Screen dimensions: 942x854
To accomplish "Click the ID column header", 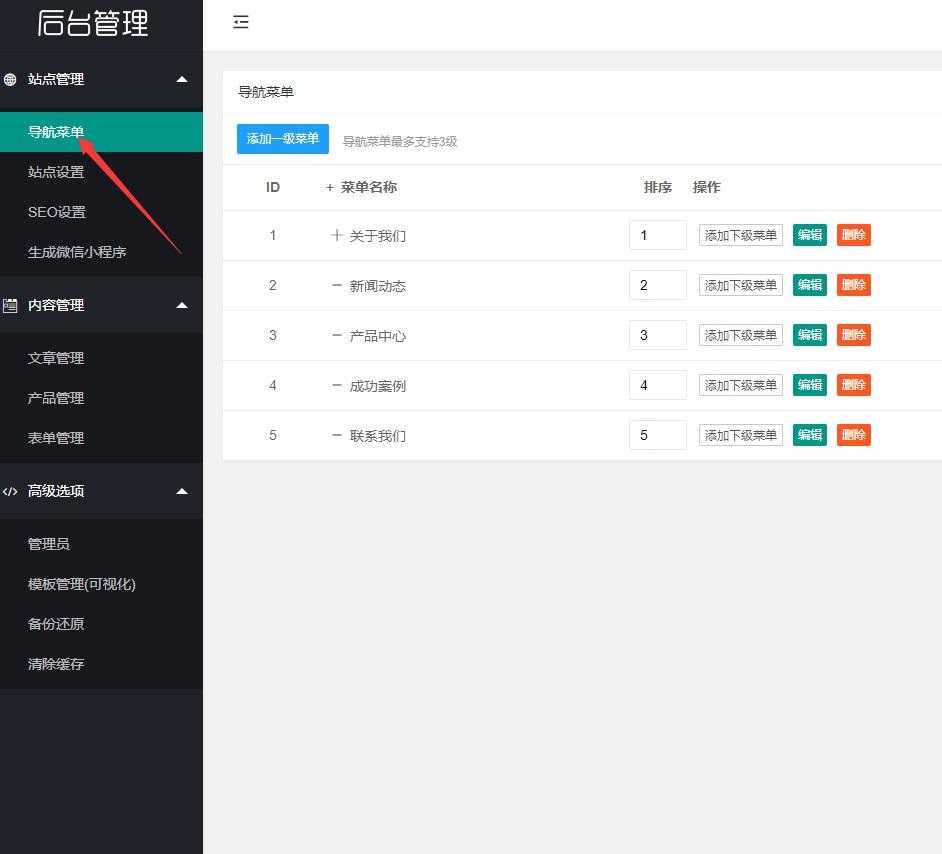I will click(x=273, y=187).
